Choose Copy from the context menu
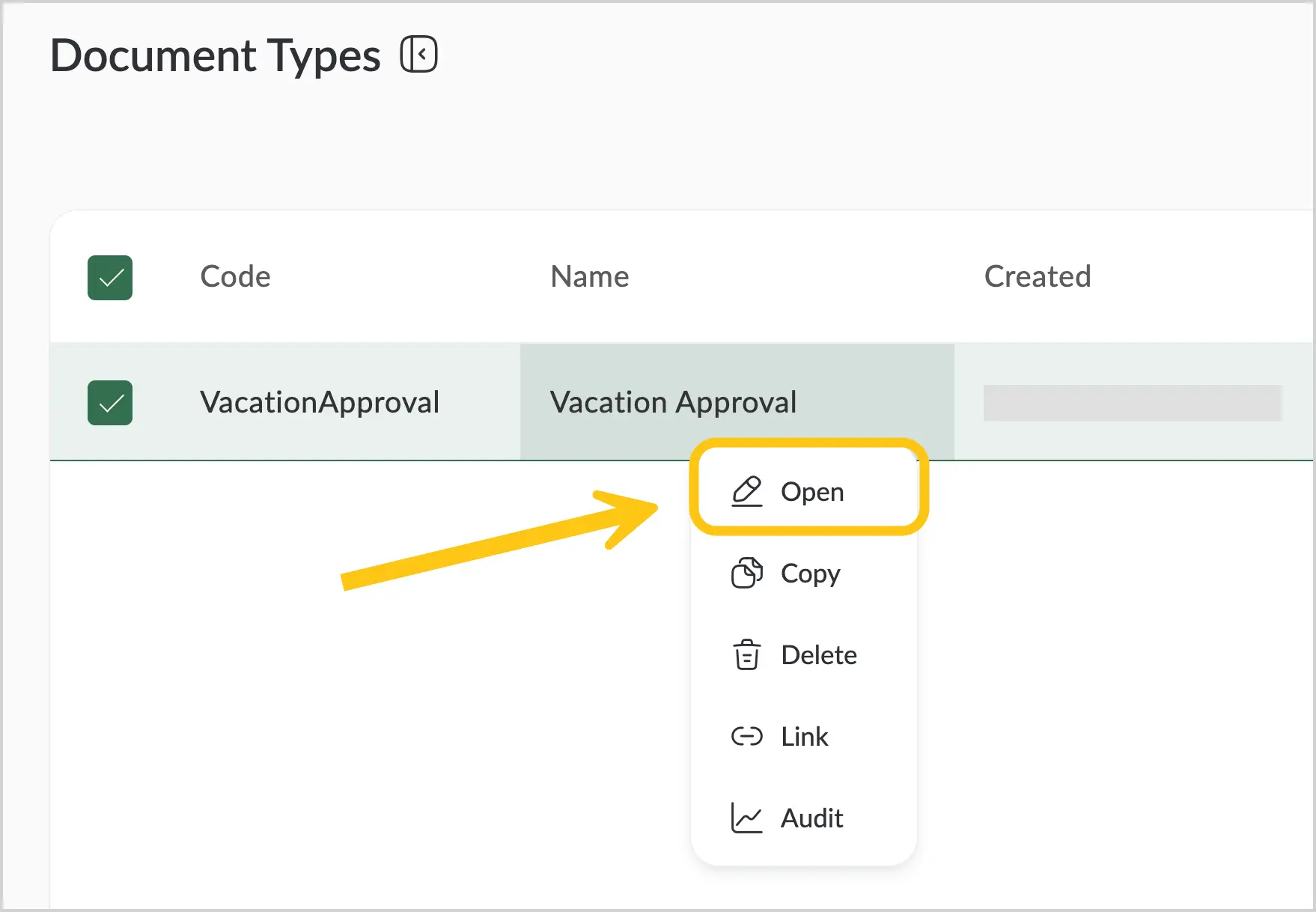This screenshot has width=1316, height=912. [804, 574]
